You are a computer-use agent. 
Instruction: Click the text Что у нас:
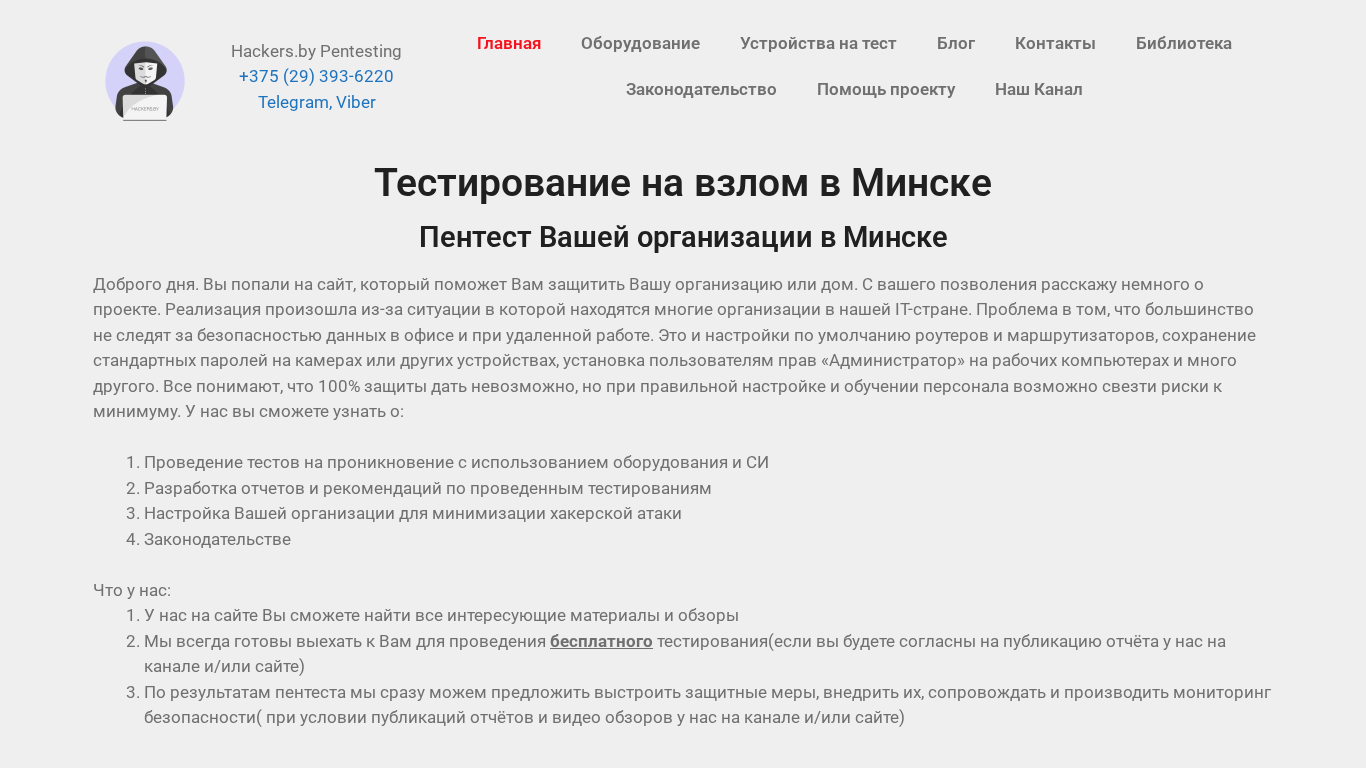(x=132, y=591)
